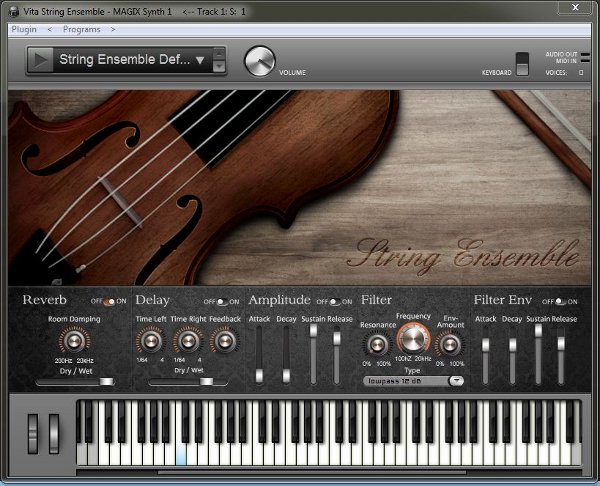
Task: Click the highlighted blue piano key
Action: [x=181, y=454]
